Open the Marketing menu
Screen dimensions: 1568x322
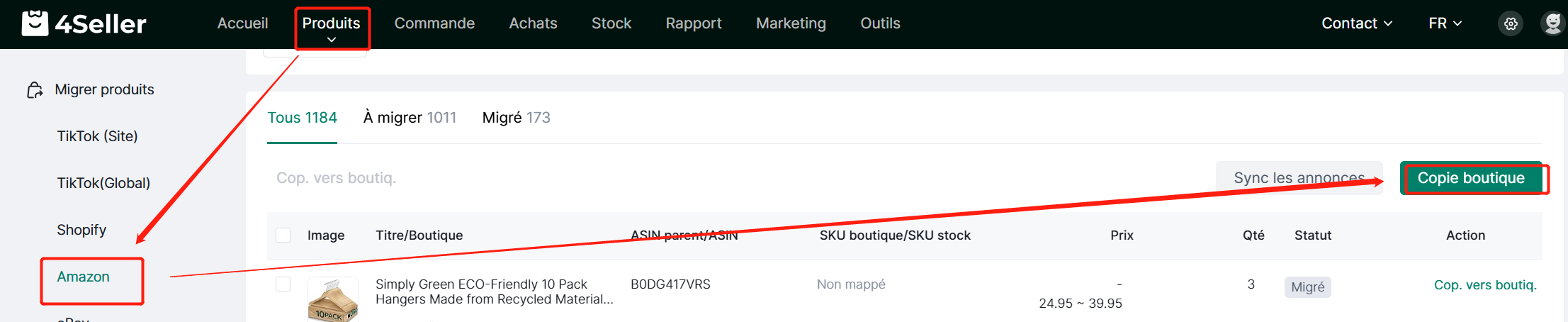point(791,23)
